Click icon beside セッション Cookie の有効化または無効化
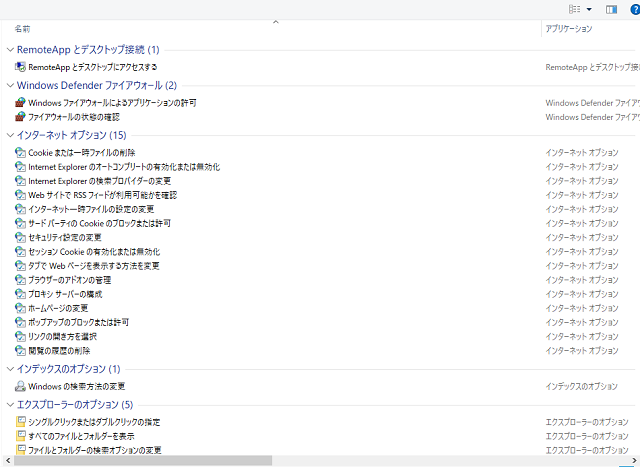Screen dimensions: 640x467 tap(20, 251)
